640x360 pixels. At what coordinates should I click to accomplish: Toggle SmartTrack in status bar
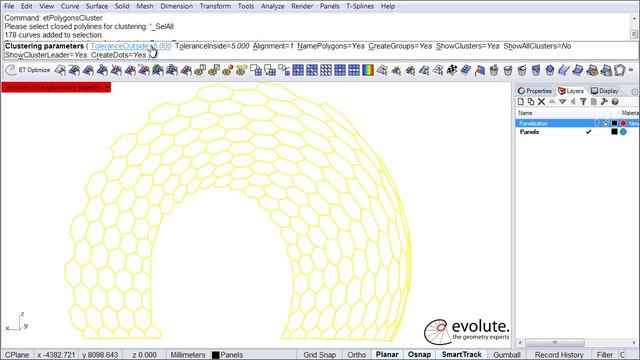coord(462,355)
